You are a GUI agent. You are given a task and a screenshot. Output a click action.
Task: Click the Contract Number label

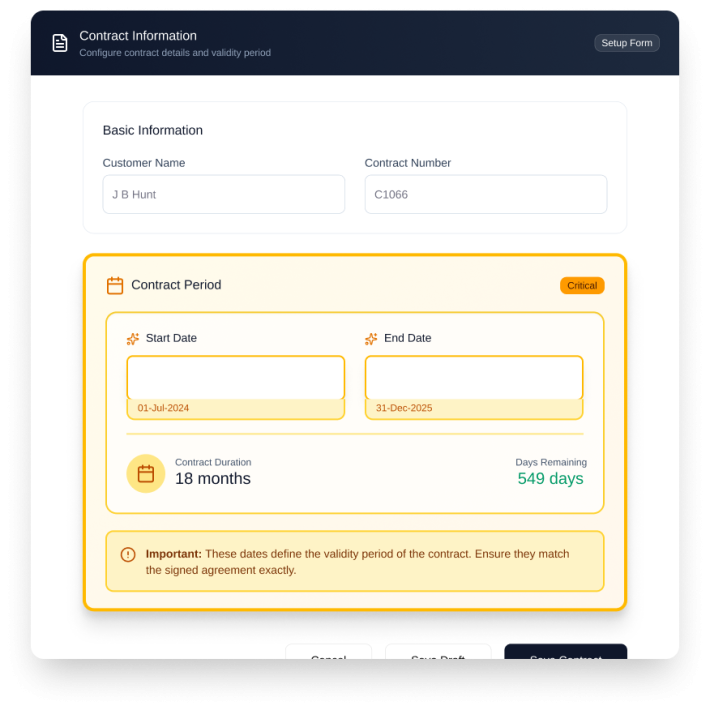[408, 163]
